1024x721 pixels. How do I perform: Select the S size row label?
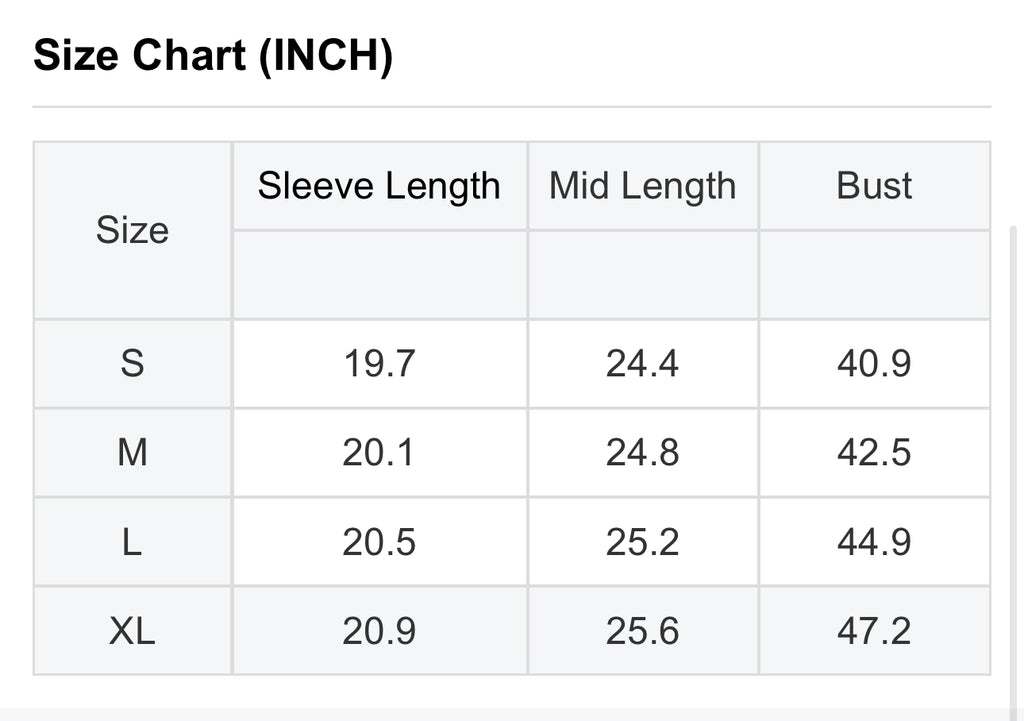[133, 363]
